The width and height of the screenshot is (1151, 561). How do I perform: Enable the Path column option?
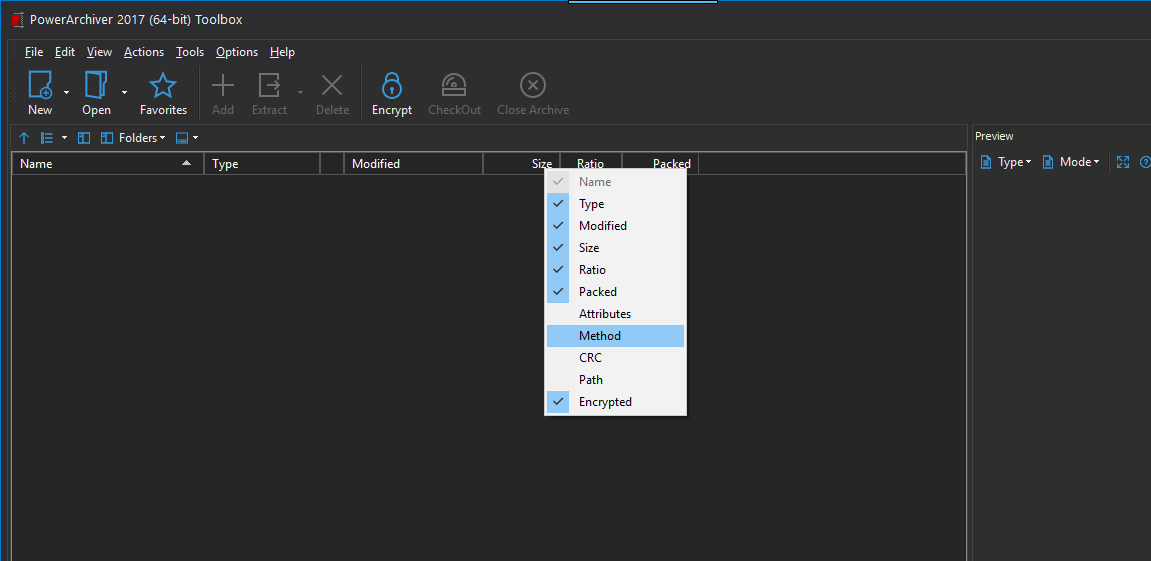615,380
